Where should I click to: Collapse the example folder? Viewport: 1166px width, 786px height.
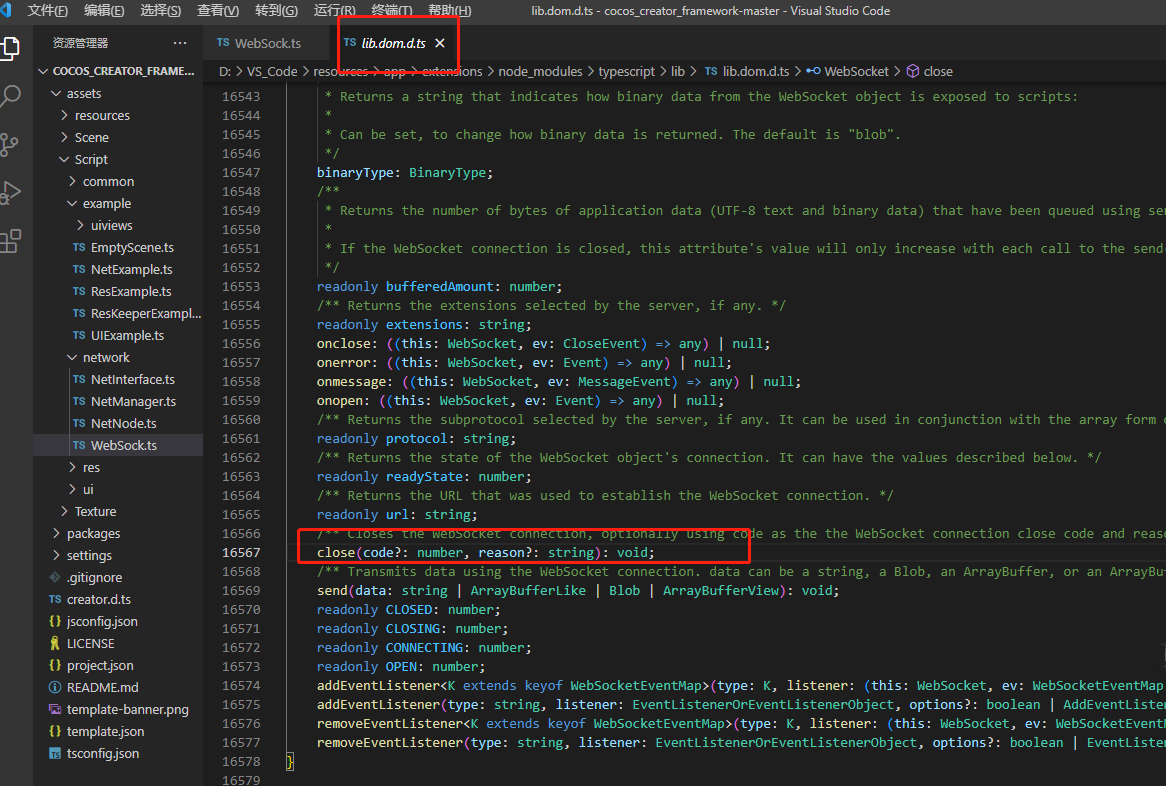(x=72, y=203)
